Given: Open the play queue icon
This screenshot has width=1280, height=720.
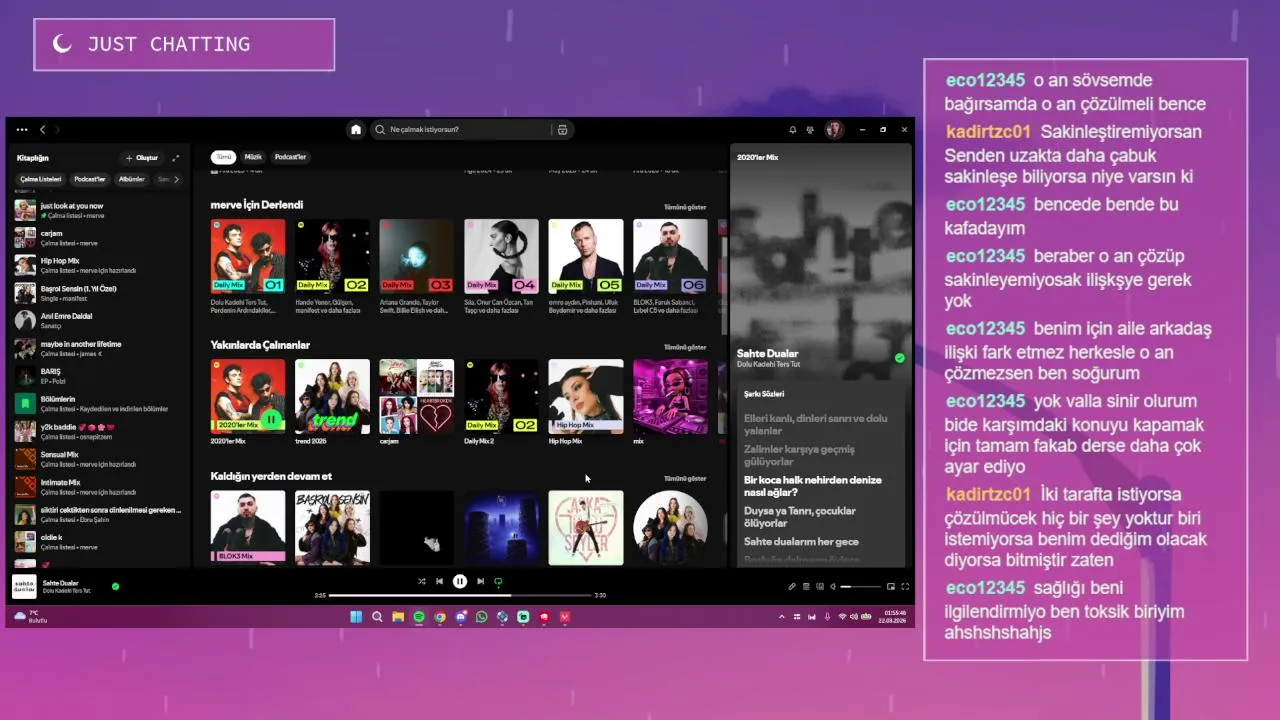Looking at the screenshot, I should tap(806, 587).
